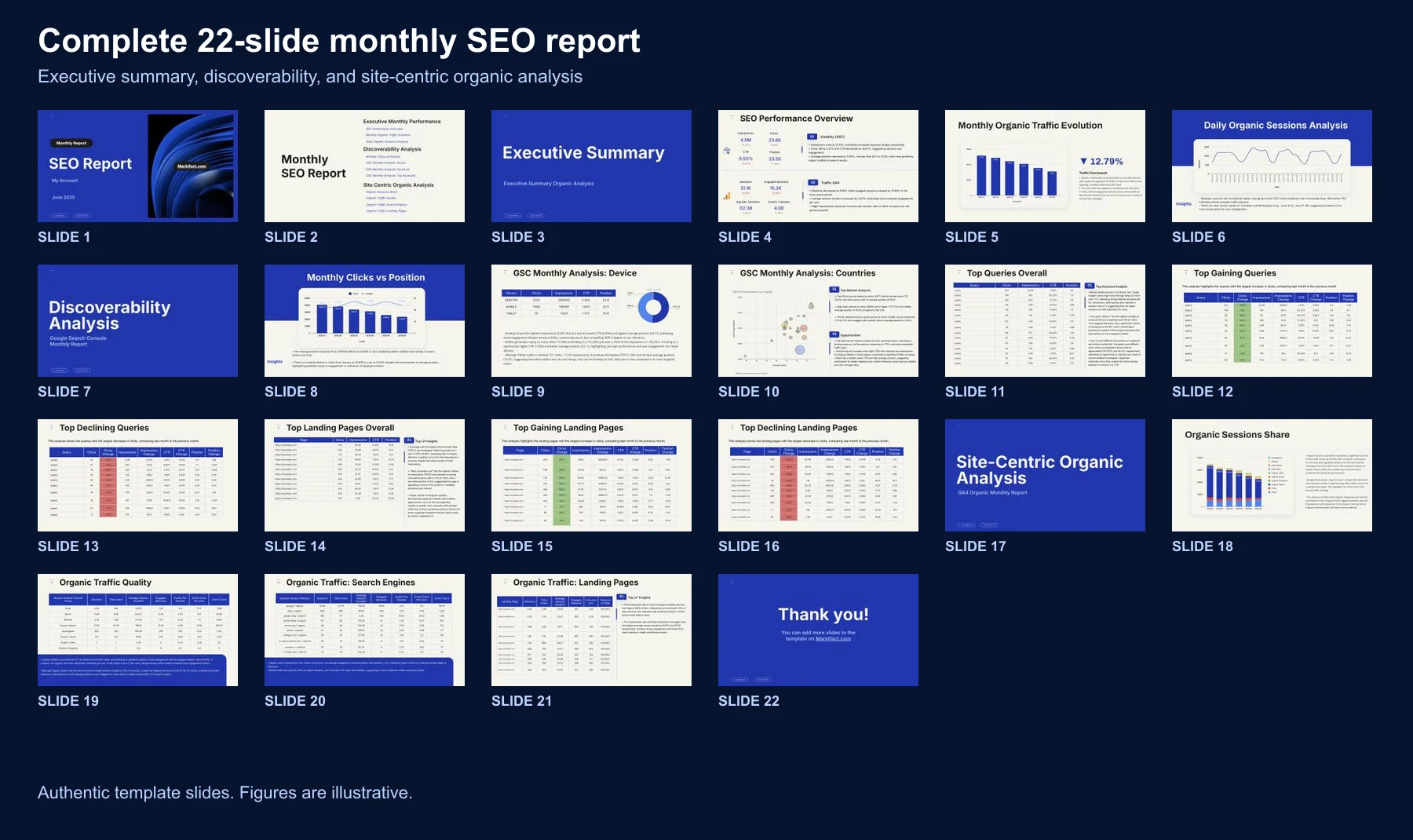This screenshot has height=840, width=1413.
Task: Click the Daily Organic Sessions Analysis thumbnail
Action: point(1272,166)
